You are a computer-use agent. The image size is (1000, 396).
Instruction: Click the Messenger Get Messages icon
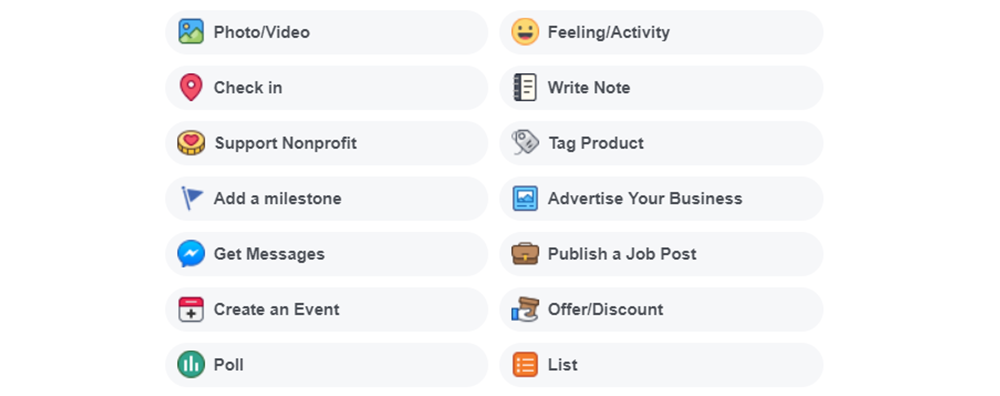click(191, 254)
